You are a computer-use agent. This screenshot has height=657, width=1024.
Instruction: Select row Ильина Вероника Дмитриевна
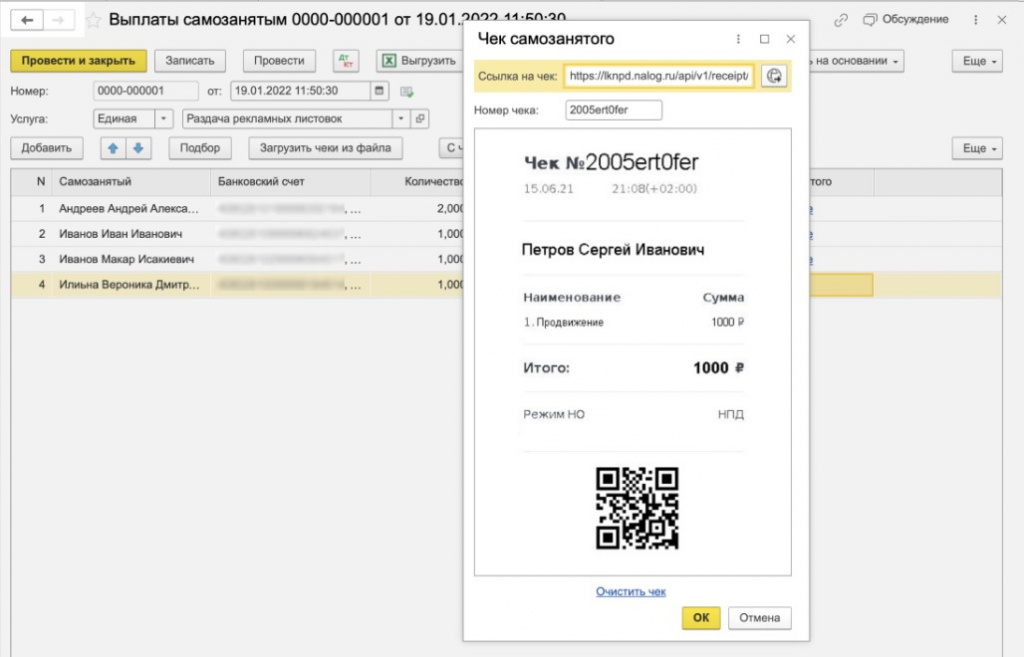click(x=238, y=285)
